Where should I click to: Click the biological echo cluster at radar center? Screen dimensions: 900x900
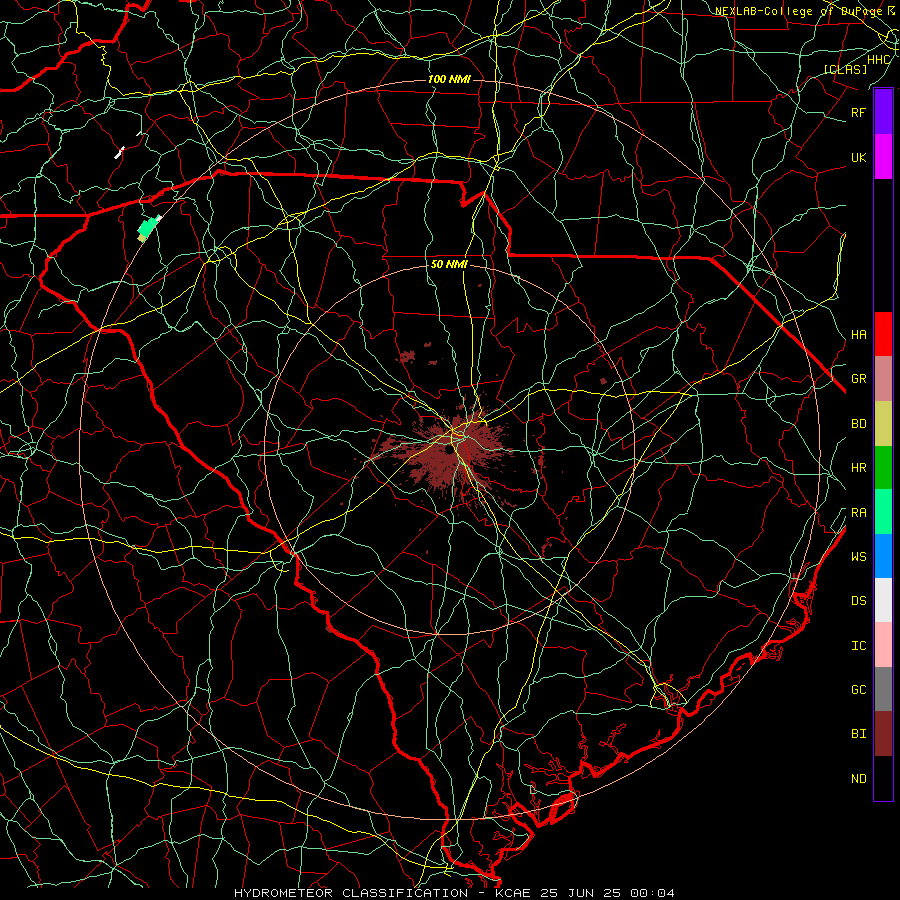453,451
